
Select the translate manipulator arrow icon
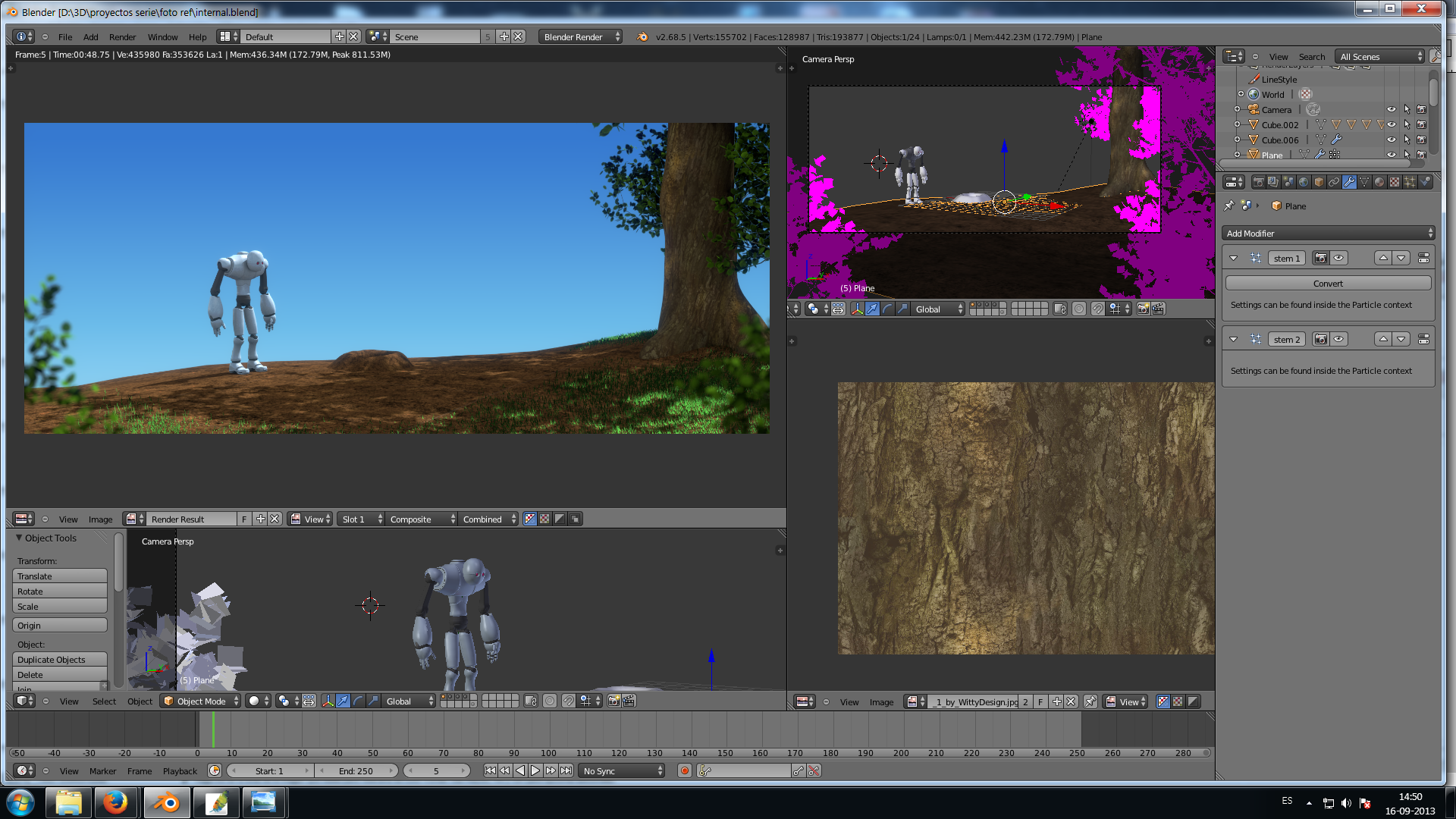point(343,701)
